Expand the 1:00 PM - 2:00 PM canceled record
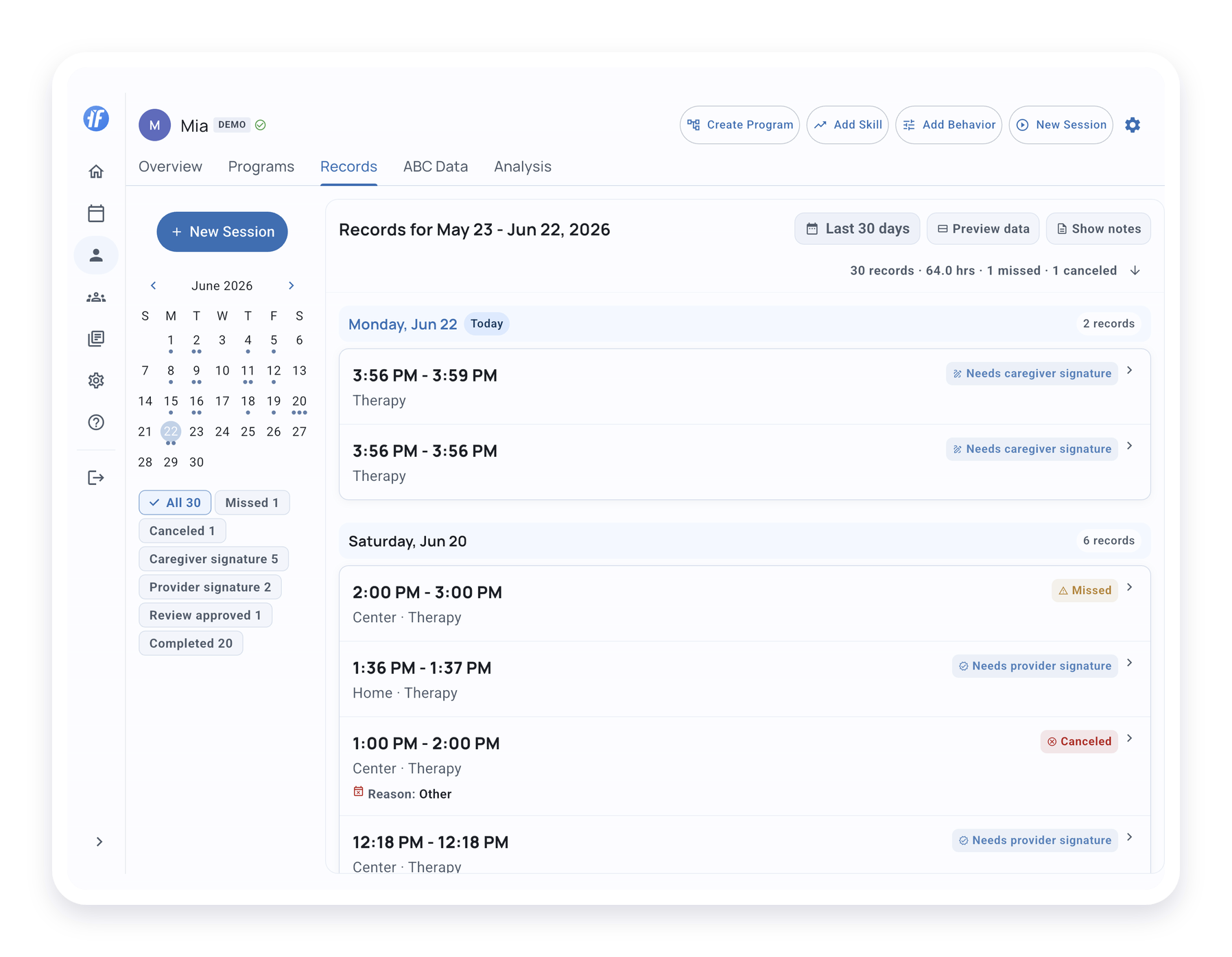Screen dimensions: 1232x957 click(1130, 738)
